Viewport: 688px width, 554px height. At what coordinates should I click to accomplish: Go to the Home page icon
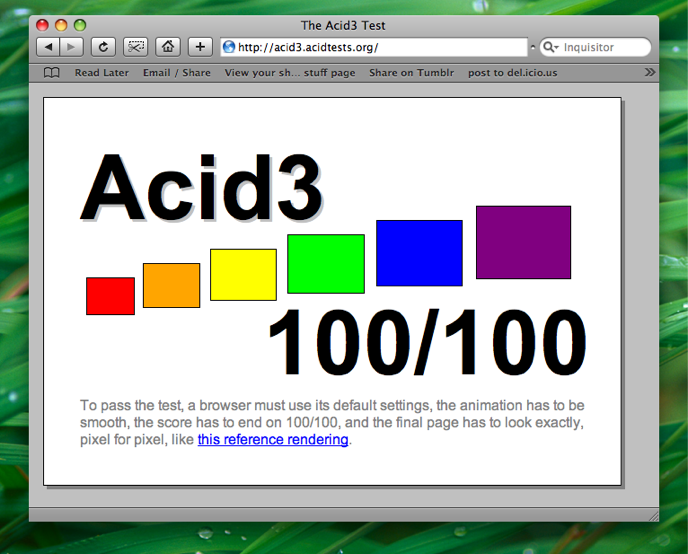pos(168,47)
